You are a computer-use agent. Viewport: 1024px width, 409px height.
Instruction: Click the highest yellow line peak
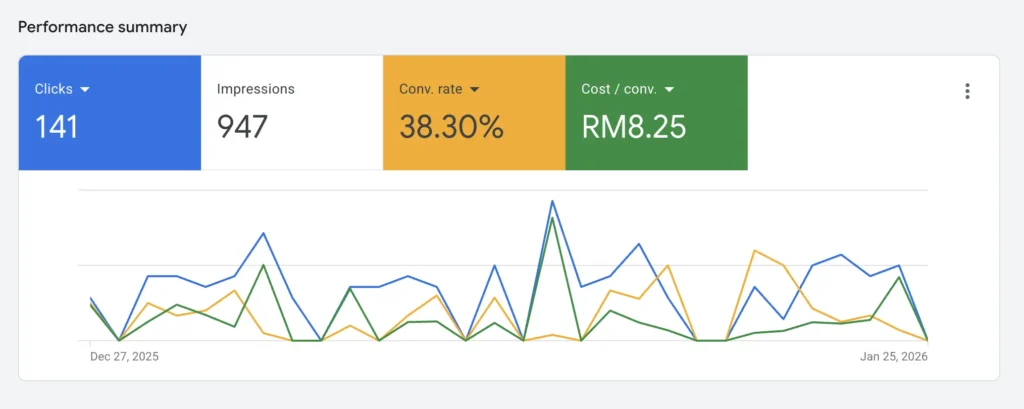click(754, 250)
